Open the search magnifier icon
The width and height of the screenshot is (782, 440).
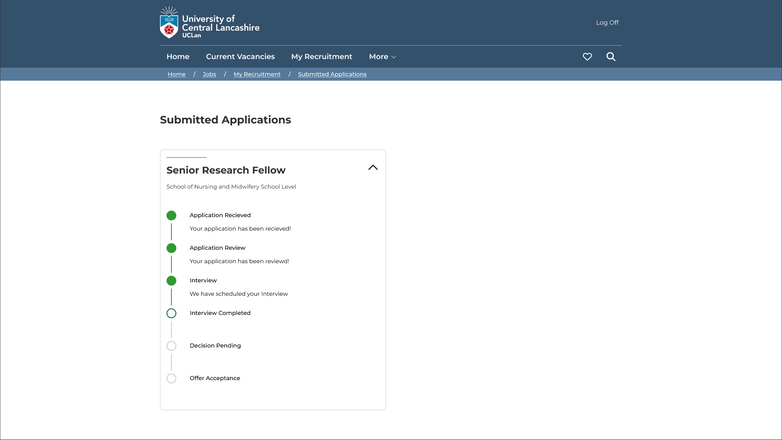click(611, 57)
